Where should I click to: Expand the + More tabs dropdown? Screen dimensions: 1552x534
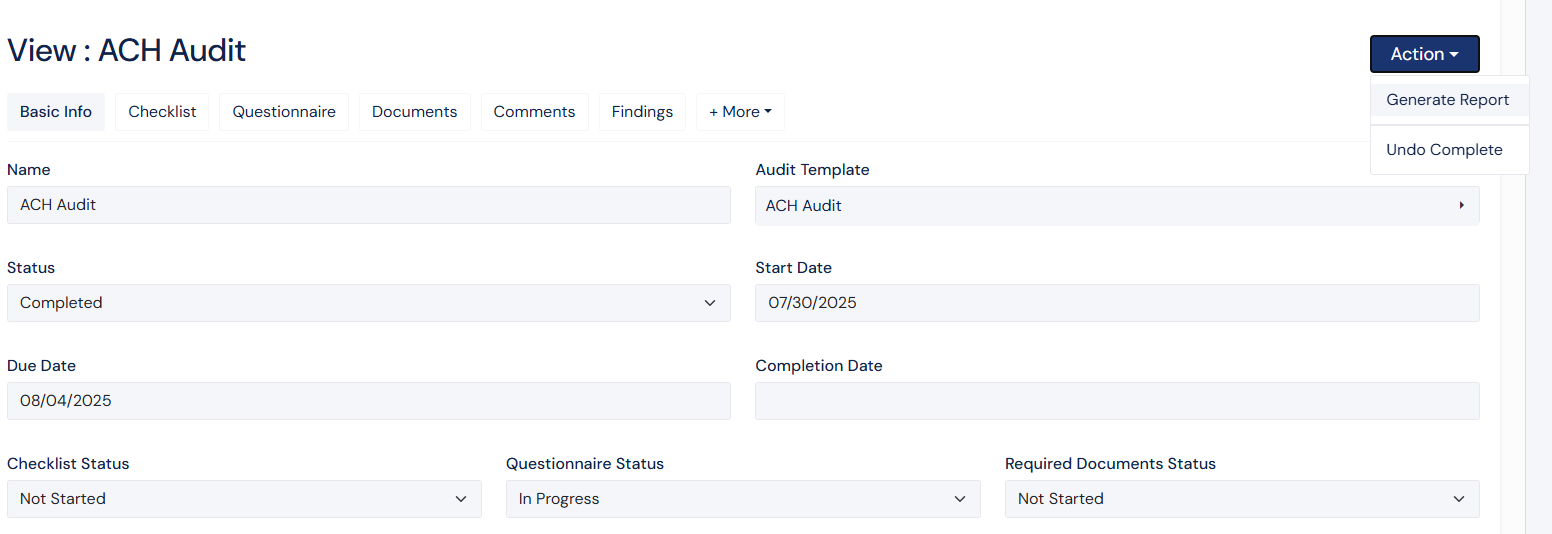coord(740,112)
